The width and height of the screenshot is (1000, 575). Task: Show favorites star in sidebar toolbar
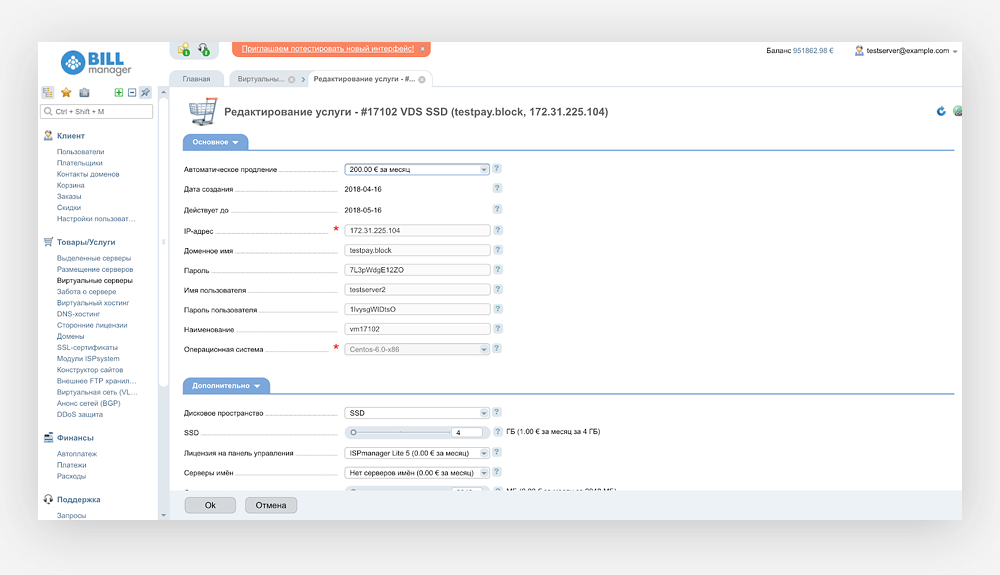[66, 92]
